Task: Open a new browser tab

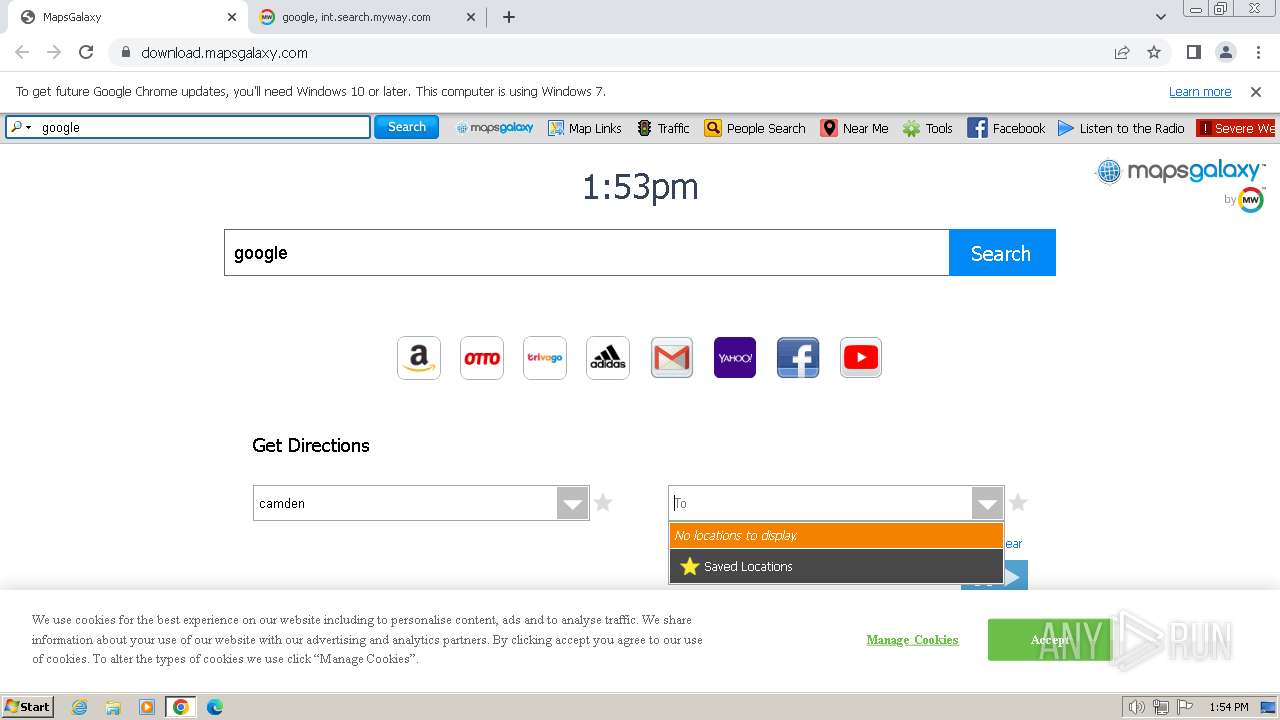Action: [509, 17]
